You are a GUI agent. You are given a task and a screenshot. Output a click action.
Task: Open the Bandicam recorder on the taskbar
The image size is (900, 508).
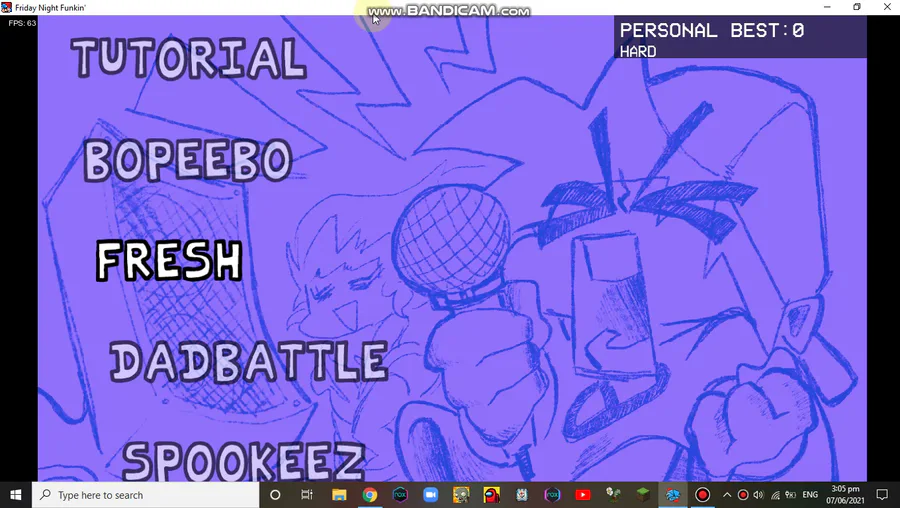pyautogui.click(x=703, y=495)
